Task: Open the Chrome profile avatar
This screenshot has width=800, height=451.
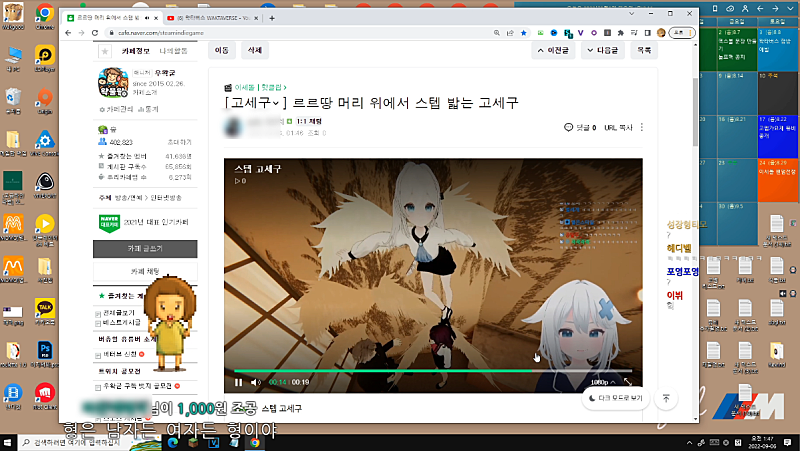Action: click(661, 33)
